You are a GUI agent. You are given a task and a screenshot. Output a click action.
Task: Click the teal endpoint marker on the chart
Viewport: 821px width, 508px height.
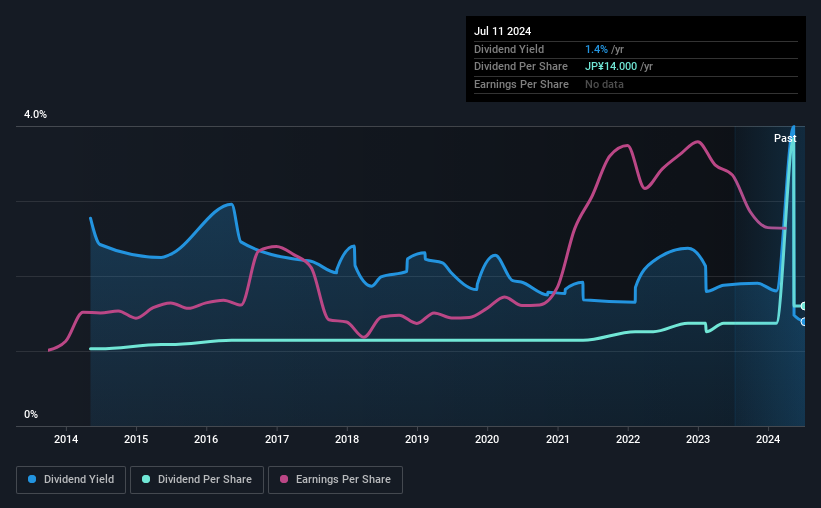pos(804,306)
